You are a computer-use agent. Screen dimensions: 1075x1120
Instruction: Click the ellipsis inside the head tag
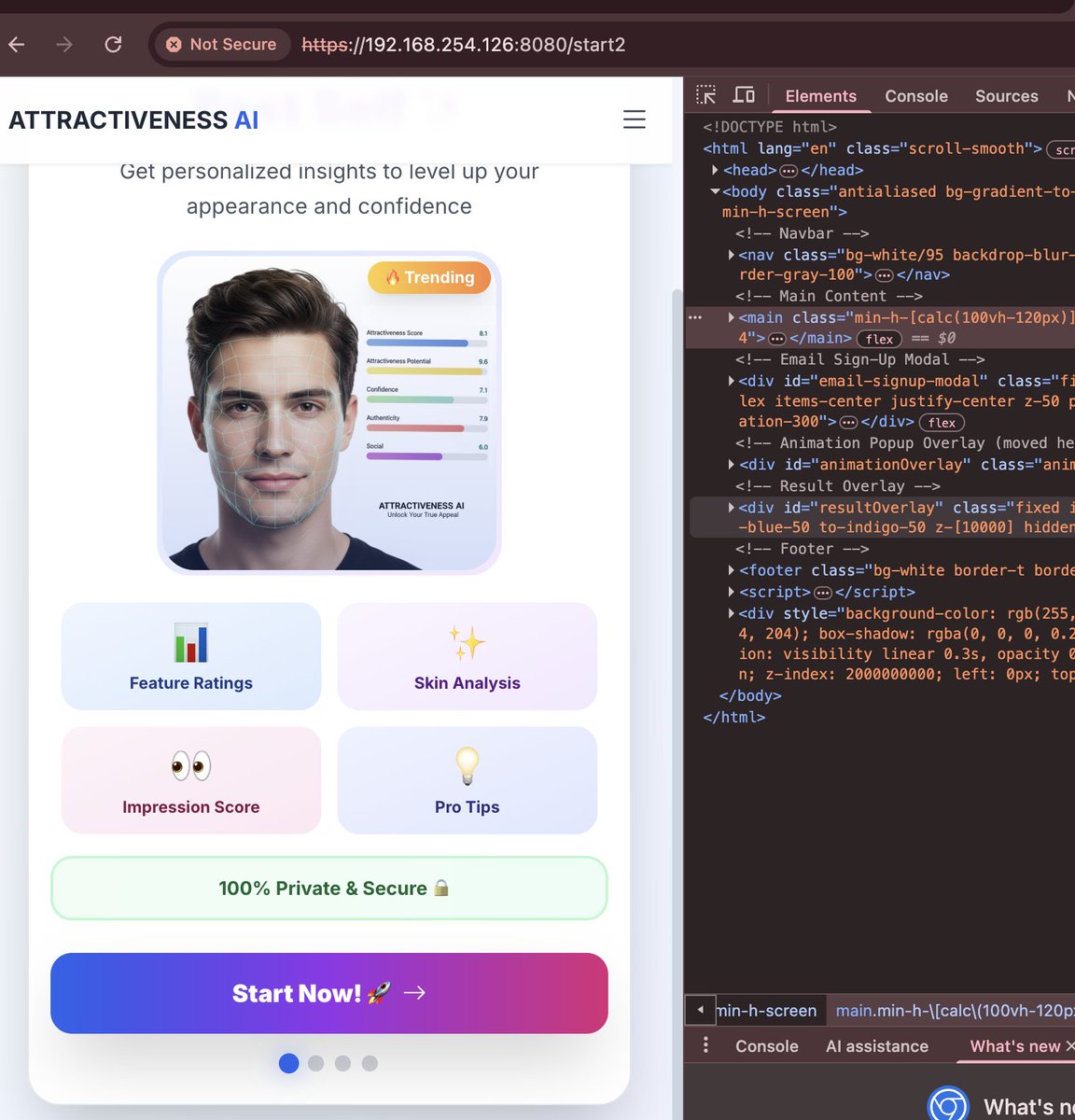tap(789, 171)
